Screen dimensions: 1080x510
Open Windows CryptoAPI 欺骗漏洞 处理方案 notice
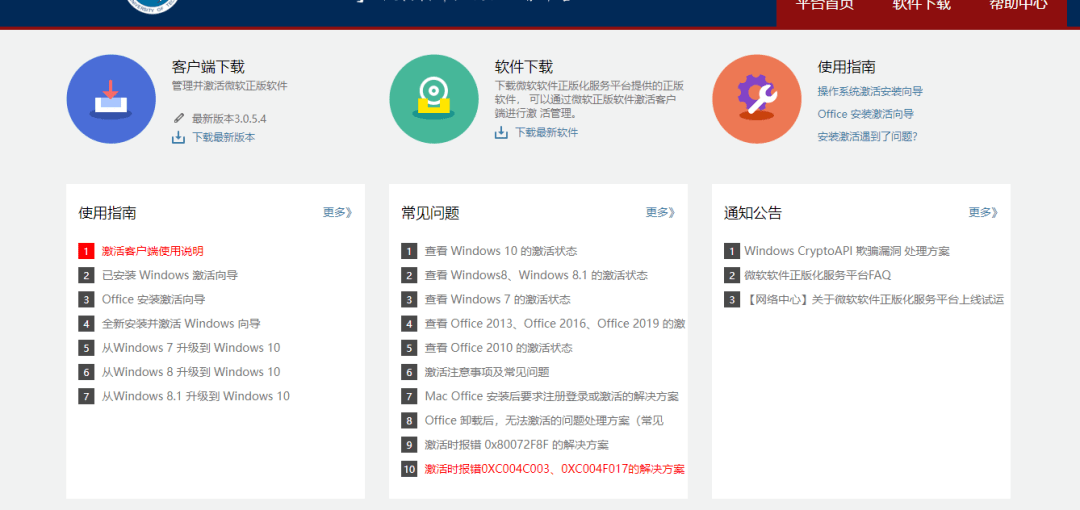(x=847, y=251)
